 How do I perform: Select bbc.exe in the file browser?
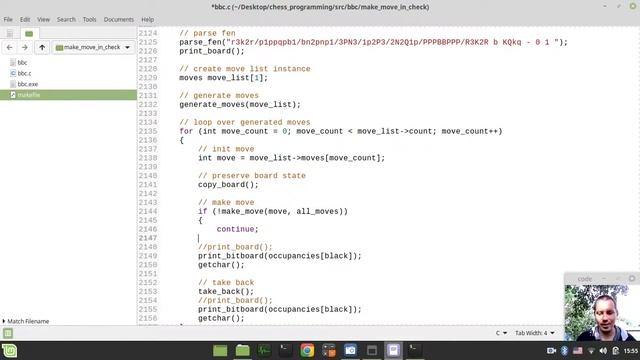27,84
